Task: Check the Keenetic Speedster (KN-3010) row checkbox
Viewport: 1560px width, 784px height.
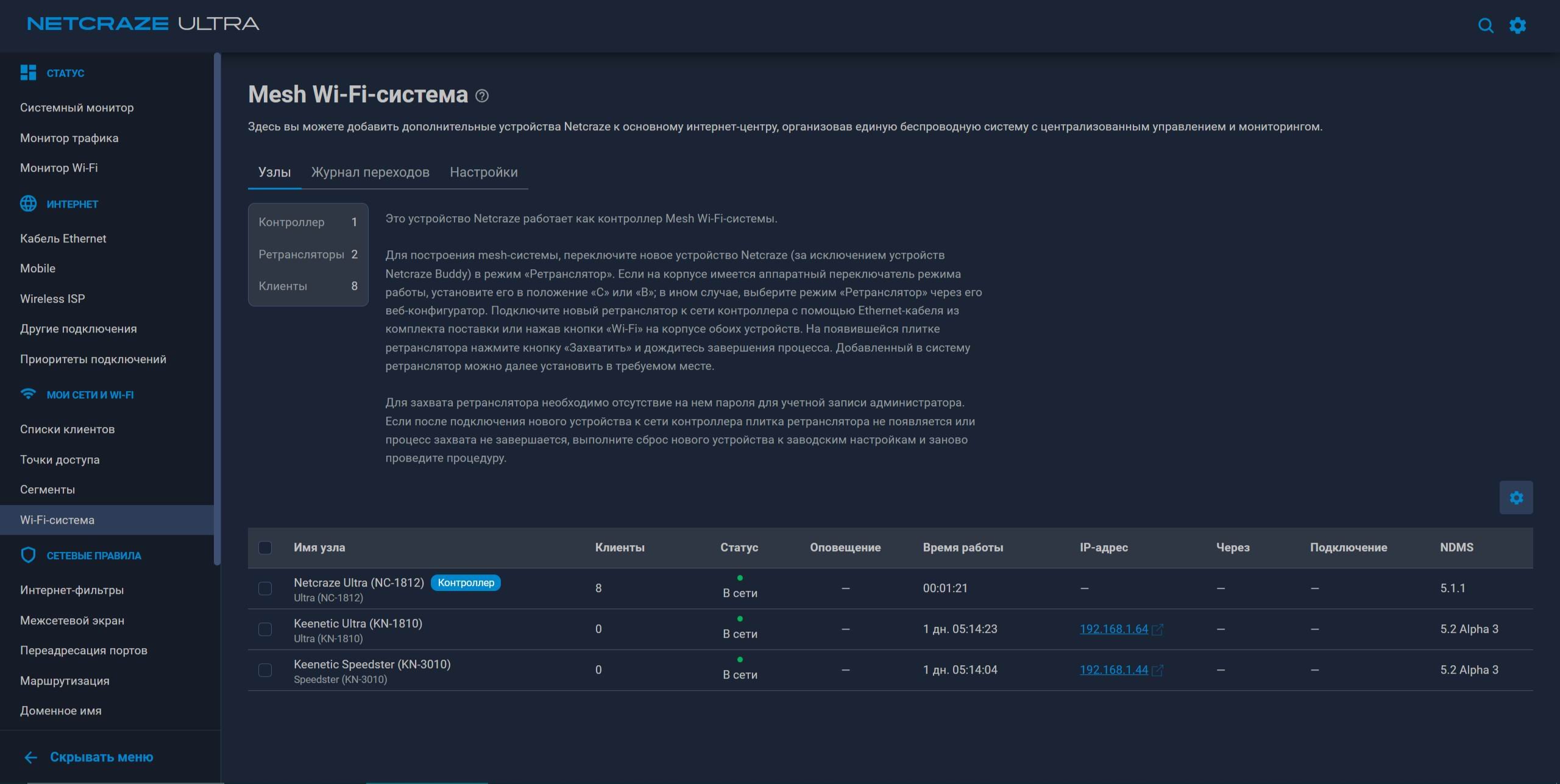Action: 265,670
